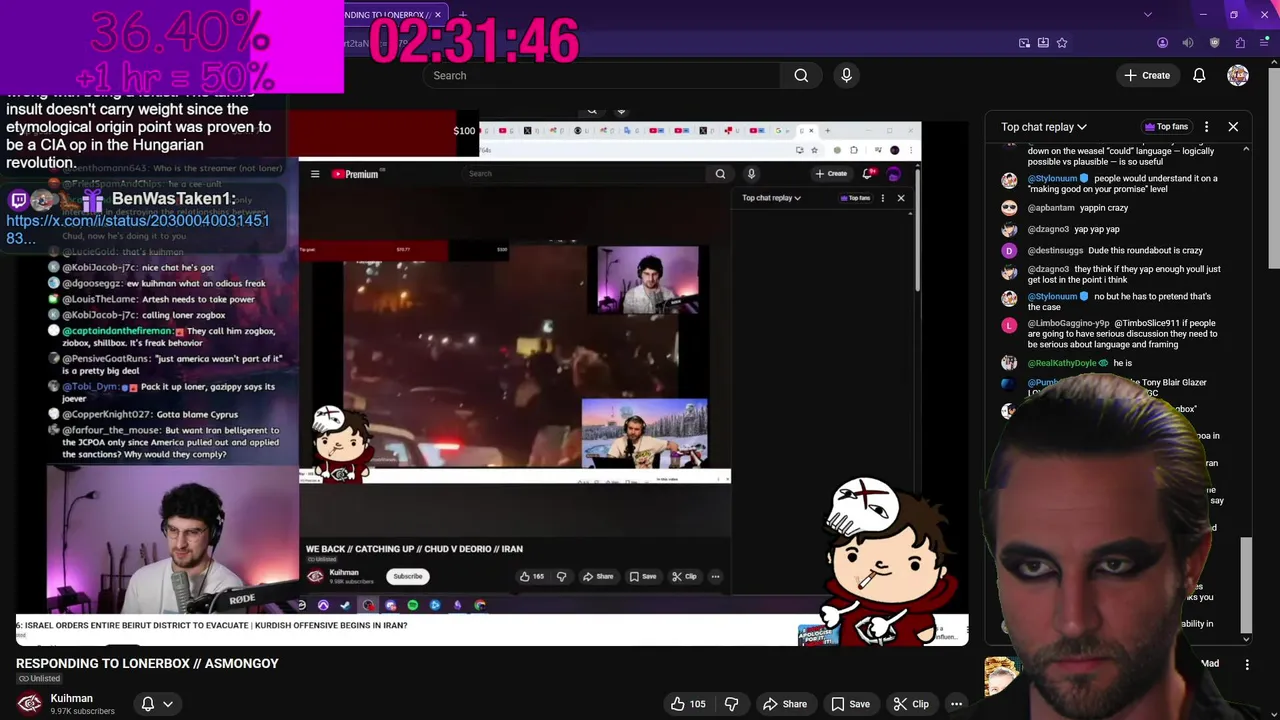Close the RESPONDING TO LONERBOX tab
This screenshot has width=1280, height=720.
[x=437, y=15]
